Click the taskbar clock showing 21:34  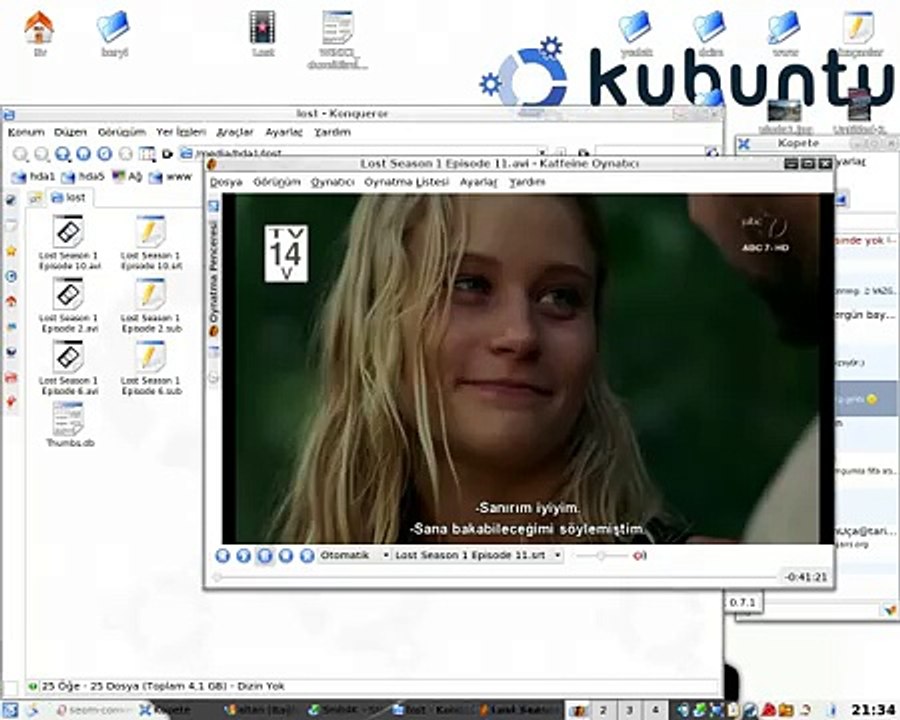(873, 711)
